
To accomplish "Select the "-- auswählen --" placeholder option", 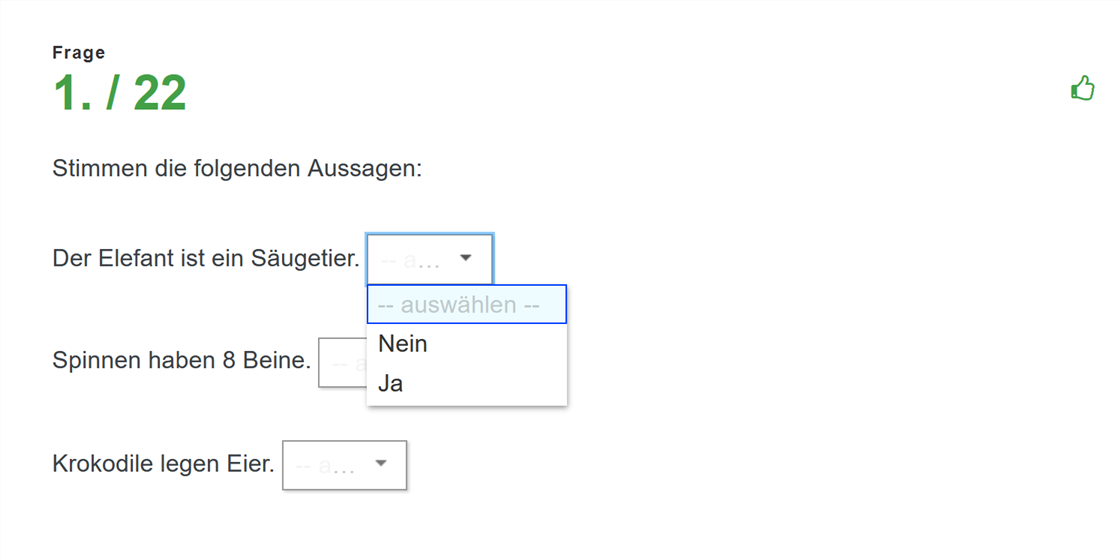I will coord(467,305).
